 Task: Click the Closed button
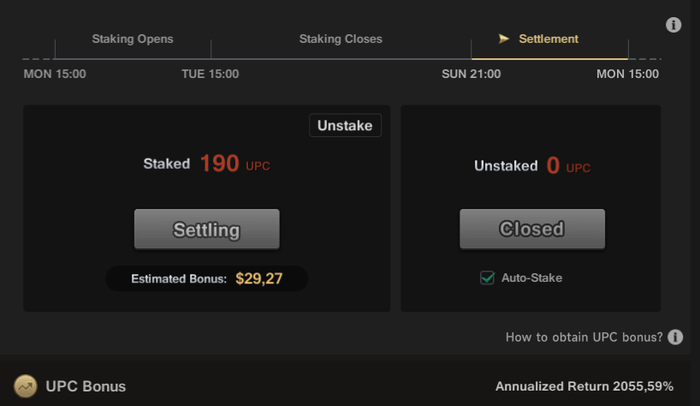click(x=532, y=229)
